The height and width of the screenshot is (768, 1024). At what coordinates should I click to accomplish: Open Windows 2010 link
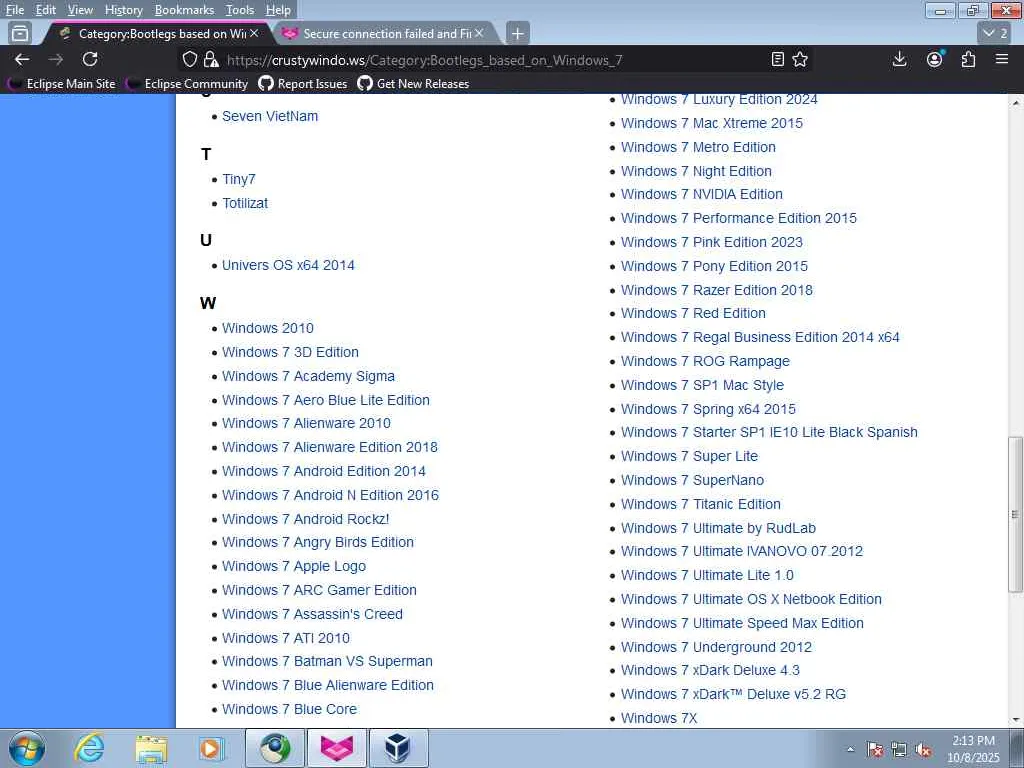coord(268,328)
